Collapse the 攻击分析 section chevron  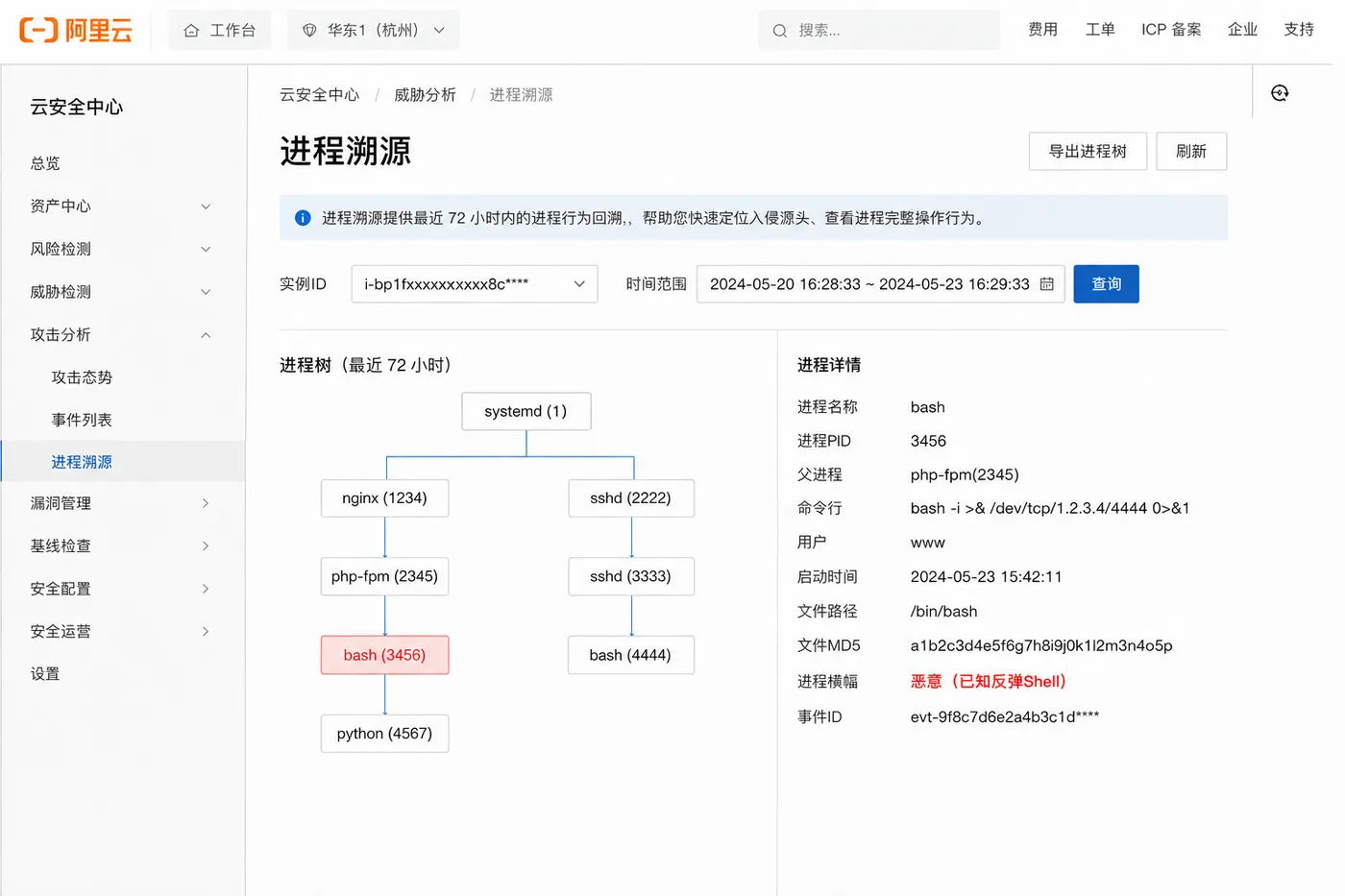(206, 335)
